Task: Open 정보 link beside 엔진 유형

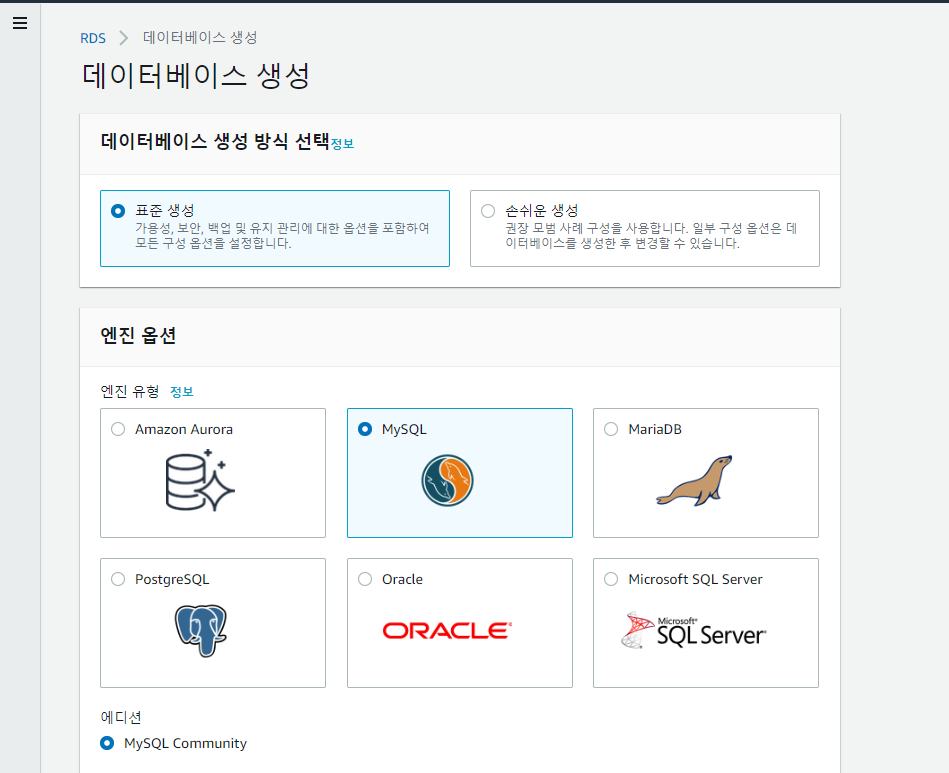Action: click(x=182, y=392)
